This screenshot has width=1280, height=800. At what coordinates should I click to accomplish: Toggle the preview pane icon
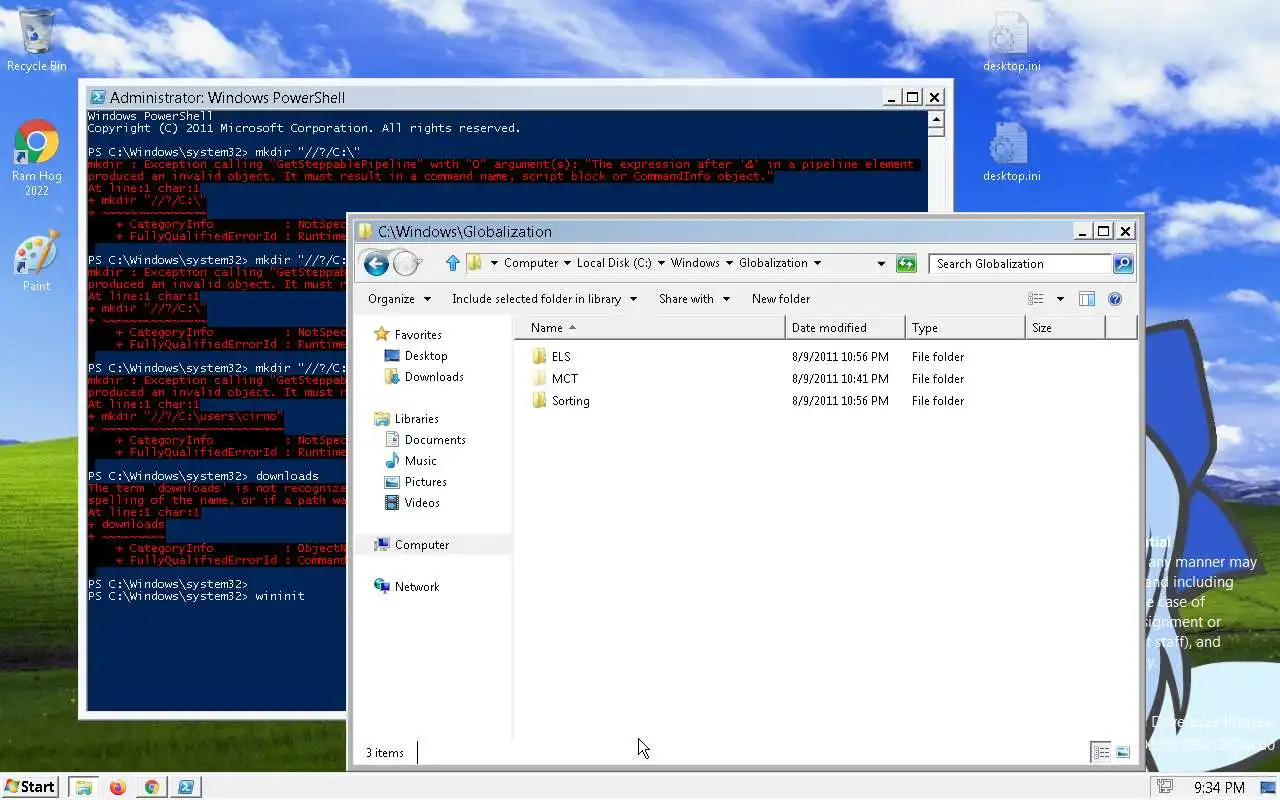coord(1087,299)
